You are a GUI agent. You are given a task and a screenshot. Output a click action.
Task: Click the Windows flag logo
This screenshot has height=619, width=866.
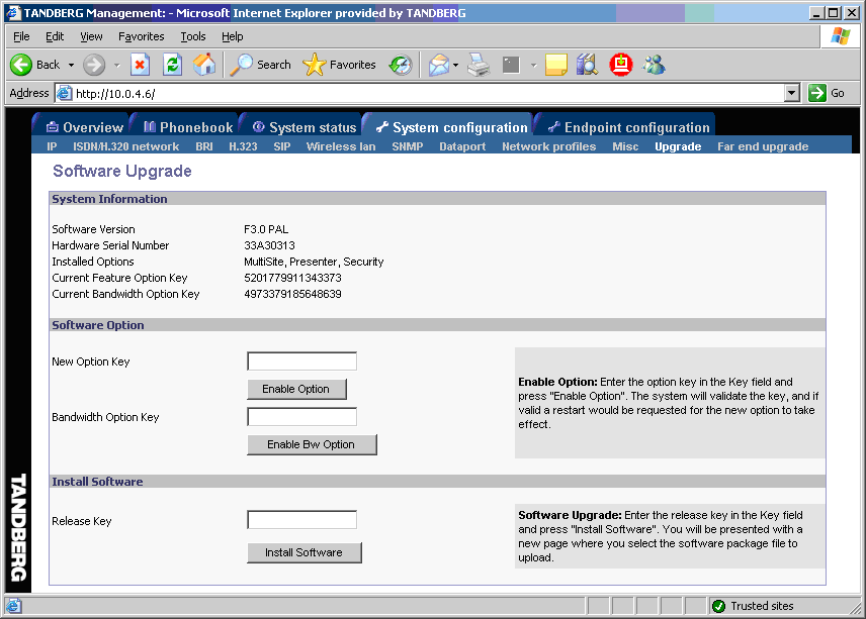pos(841,36)
